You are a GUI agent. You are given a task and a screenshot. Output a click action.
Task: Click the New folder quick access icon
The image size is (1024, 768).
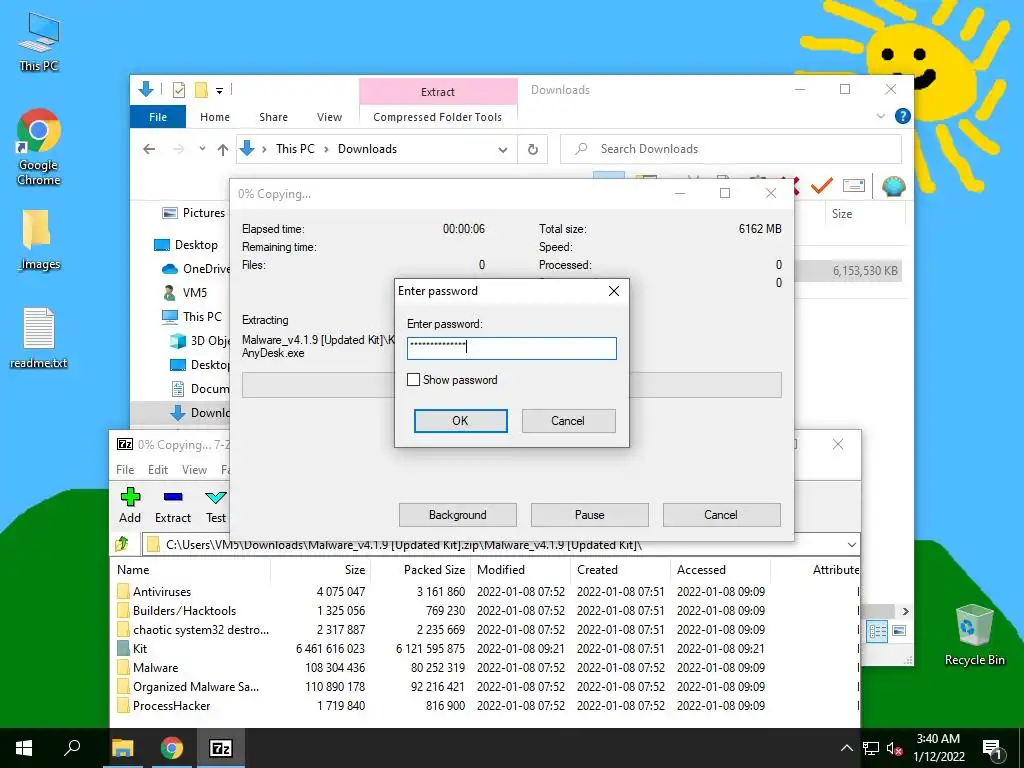[201, 89]
